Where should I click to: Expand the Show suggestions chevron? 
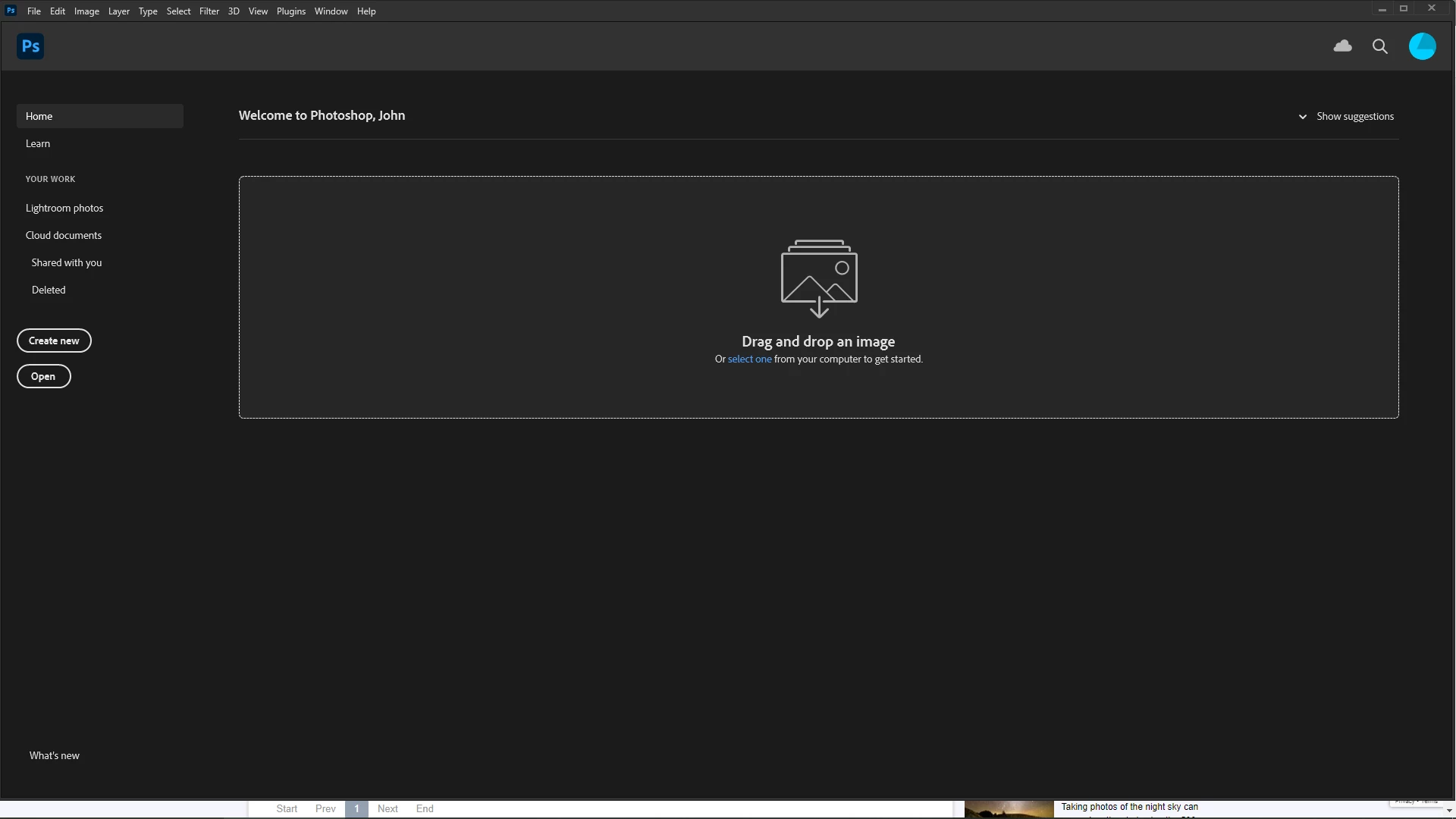[1303, 117]
